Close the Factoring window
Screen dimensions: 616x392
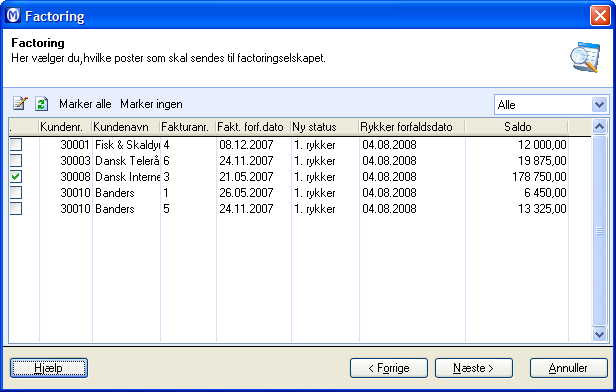pyautogui.click(x=600, y=16)
